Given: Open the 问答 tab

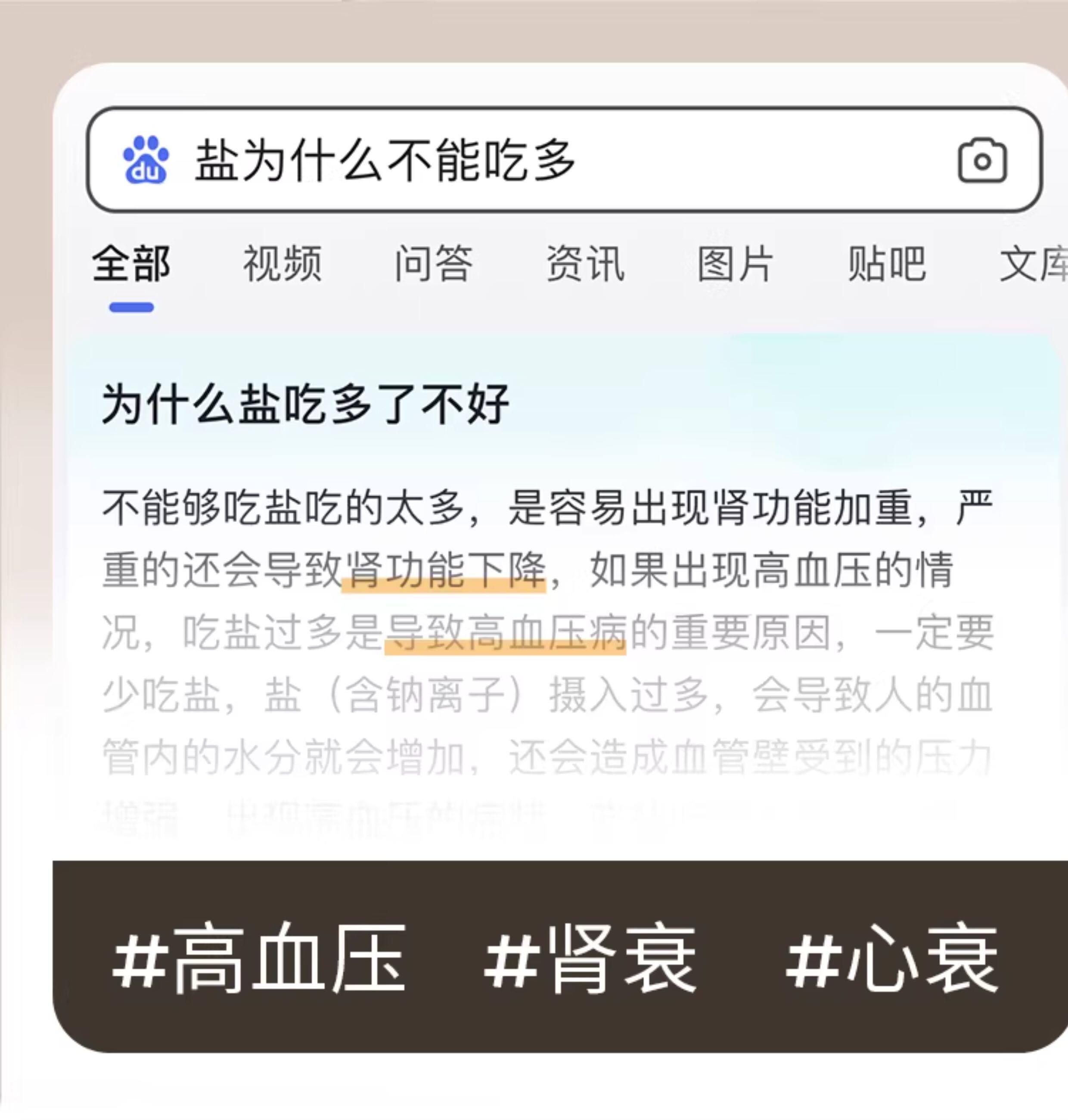Looking at the screenshot, I should point(434,264).
